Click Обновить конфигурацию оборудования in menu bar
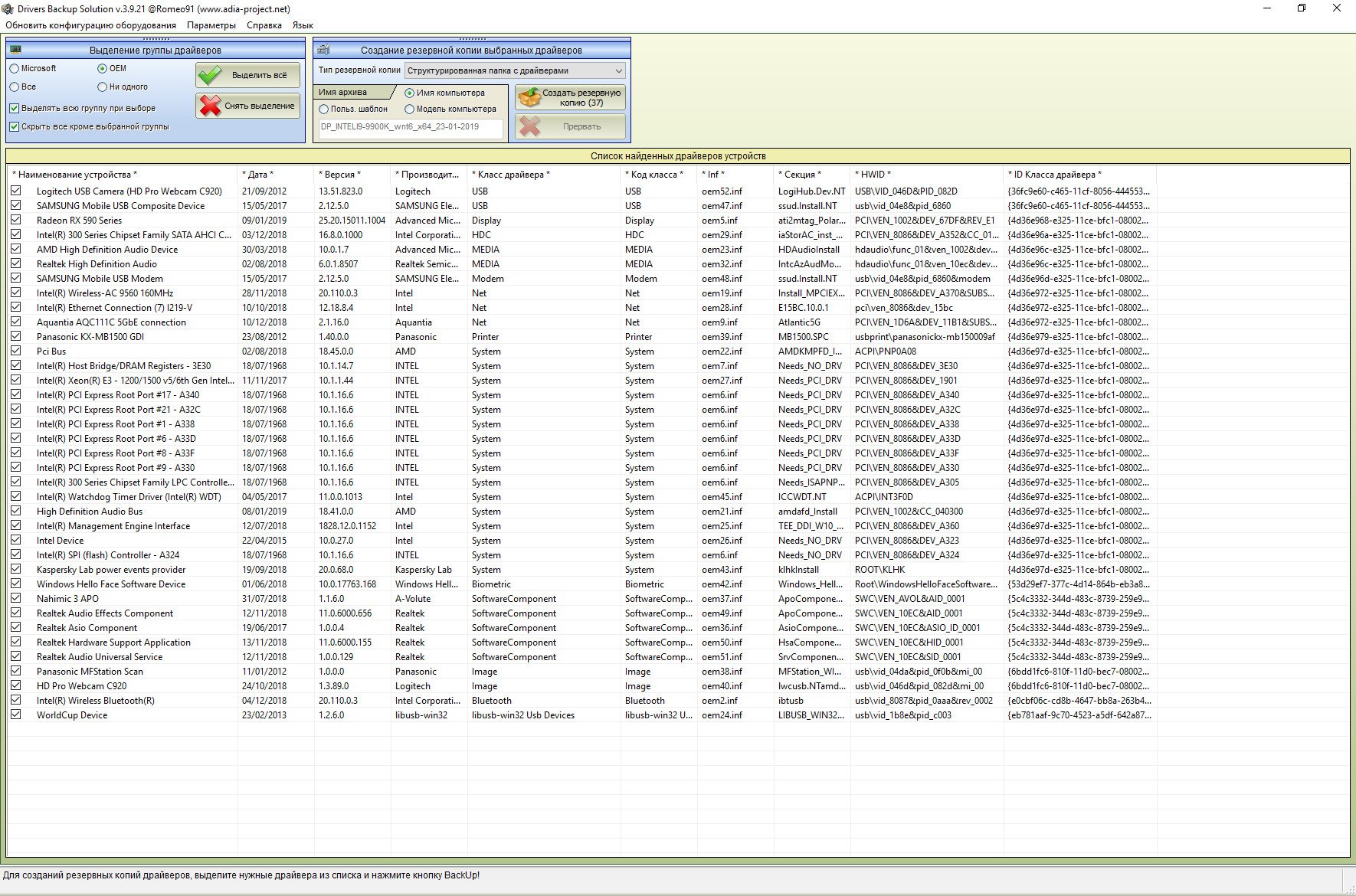The image size is (1356, 896). (x=90, y=25)
